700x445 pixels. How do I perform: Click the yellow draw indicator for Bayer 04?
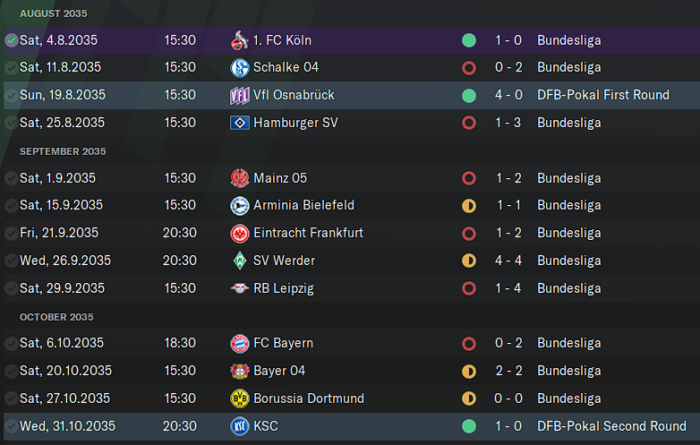pyautogui.click(x=469, y=371)
